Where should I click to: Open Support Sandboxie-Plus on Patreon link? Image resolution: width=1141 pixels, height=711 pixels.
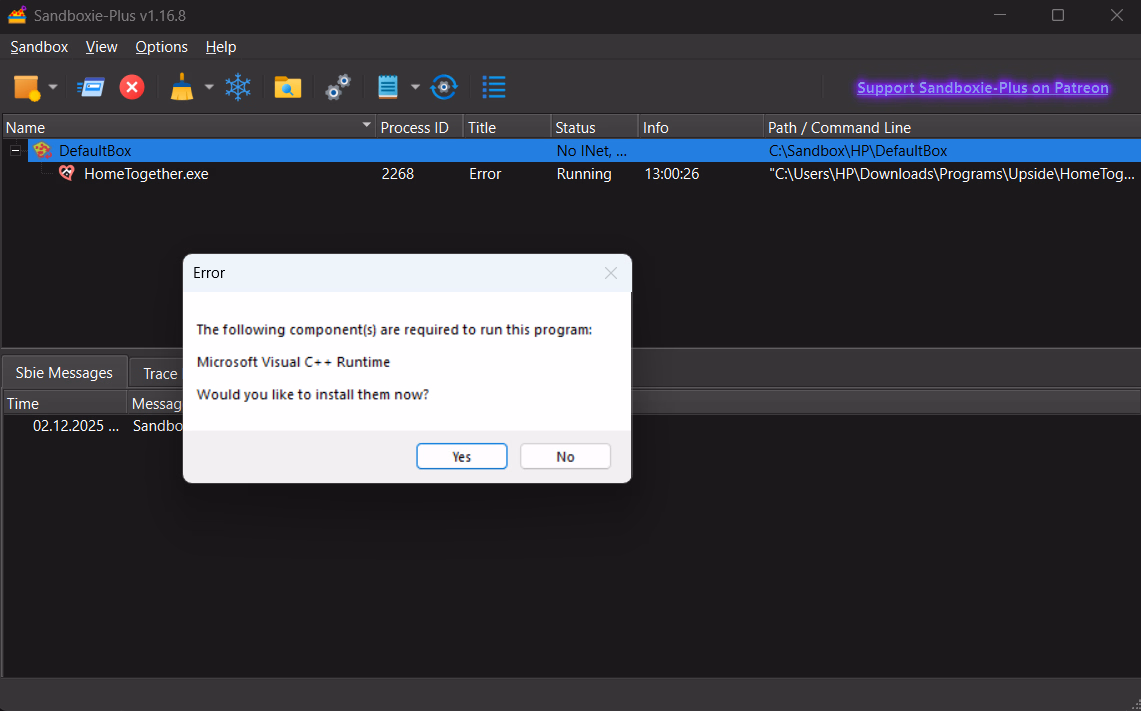(x=982, y=88)
